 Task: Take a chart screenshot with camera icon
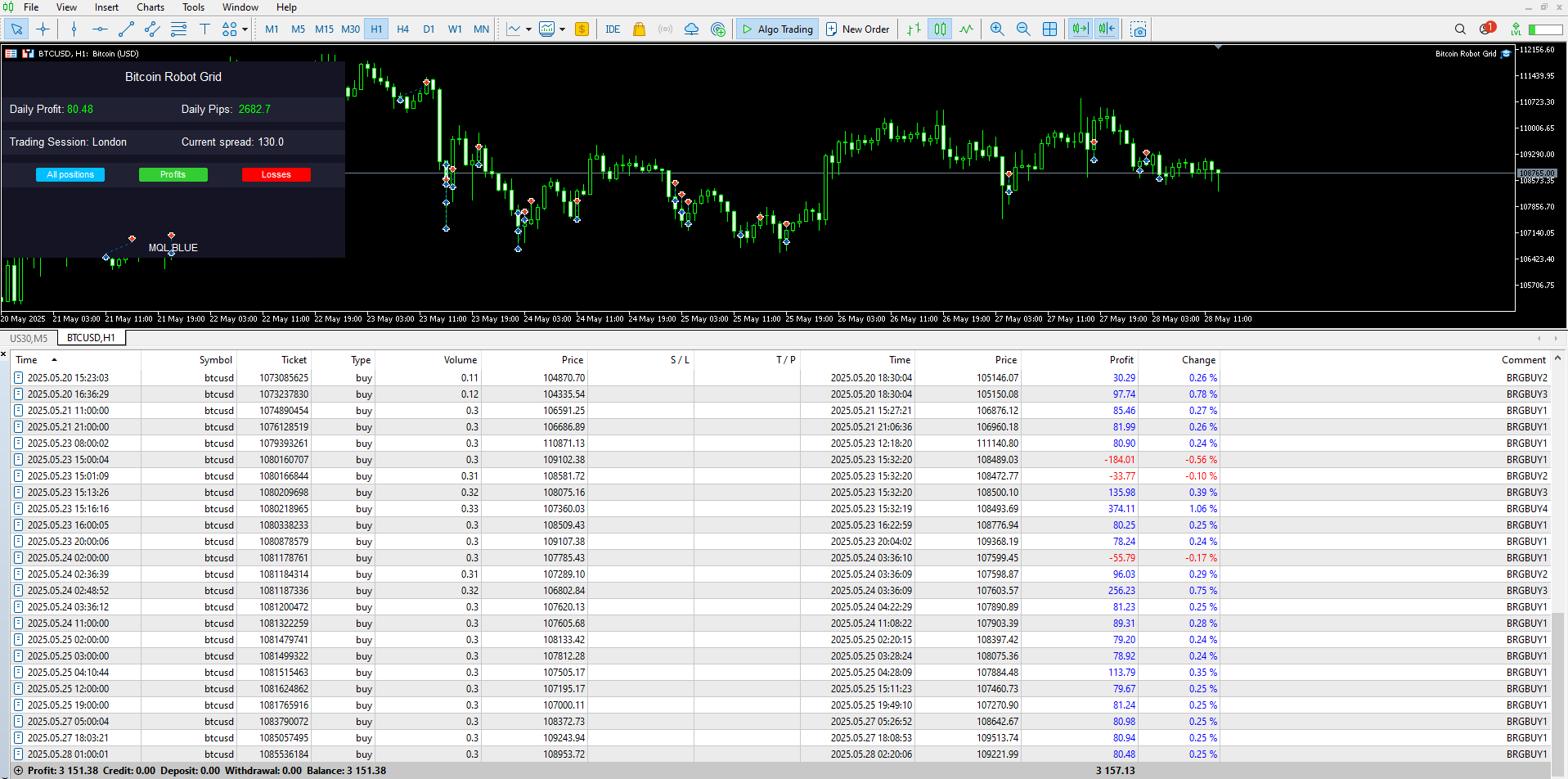1139,29
